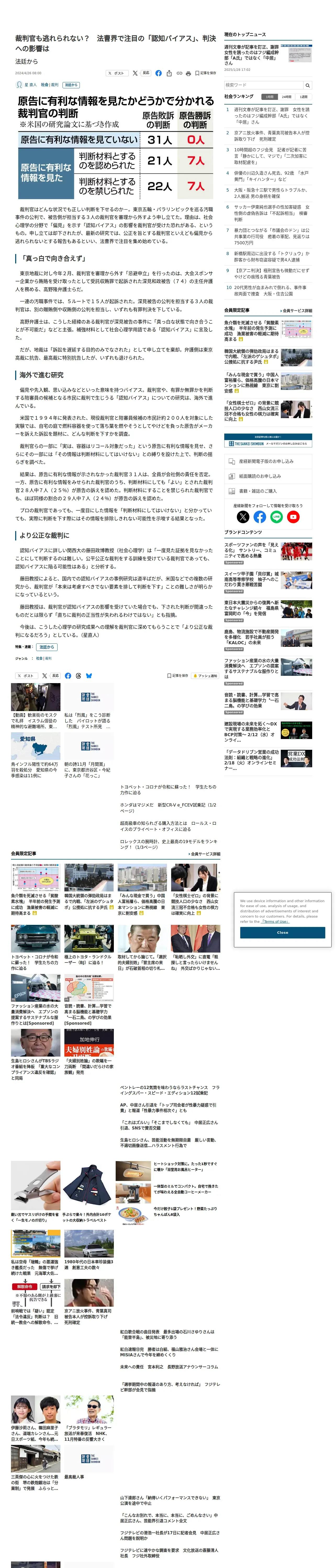Open トヨペット・コロナが令和に蘇った text link
Viewport: 336px width, 1568px height.
point(168,789)
